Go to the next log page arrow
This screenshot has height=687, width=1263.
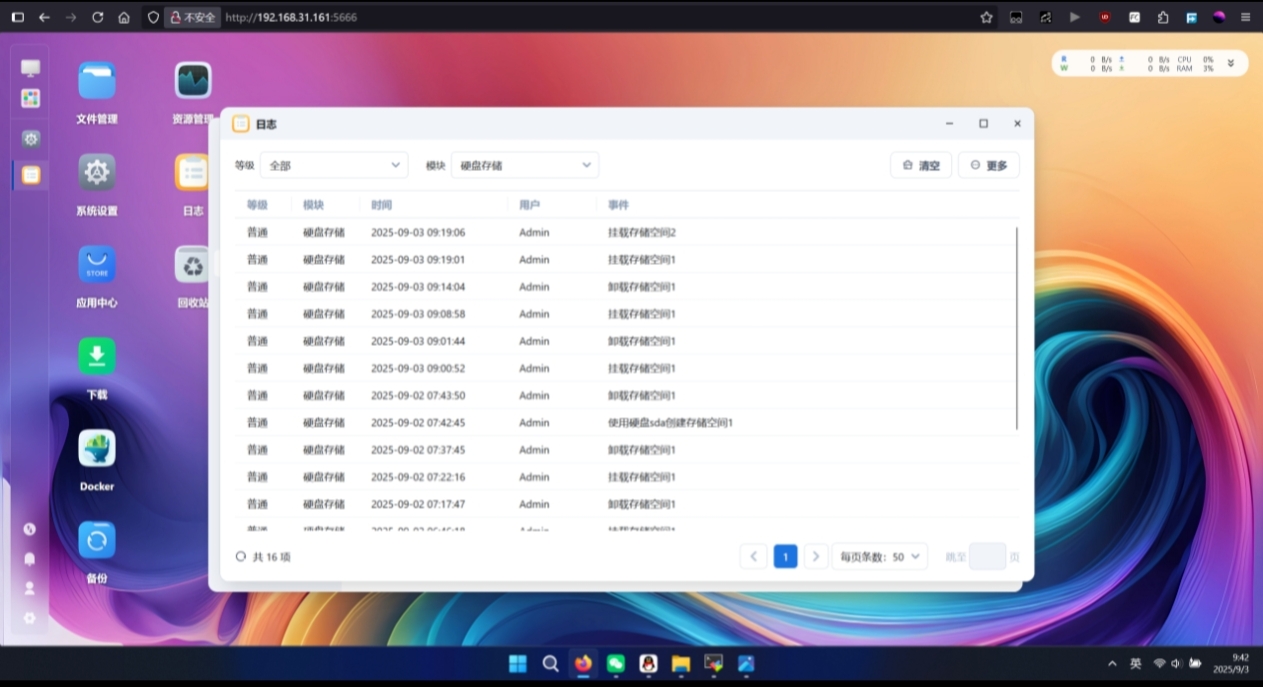[816, 557]
